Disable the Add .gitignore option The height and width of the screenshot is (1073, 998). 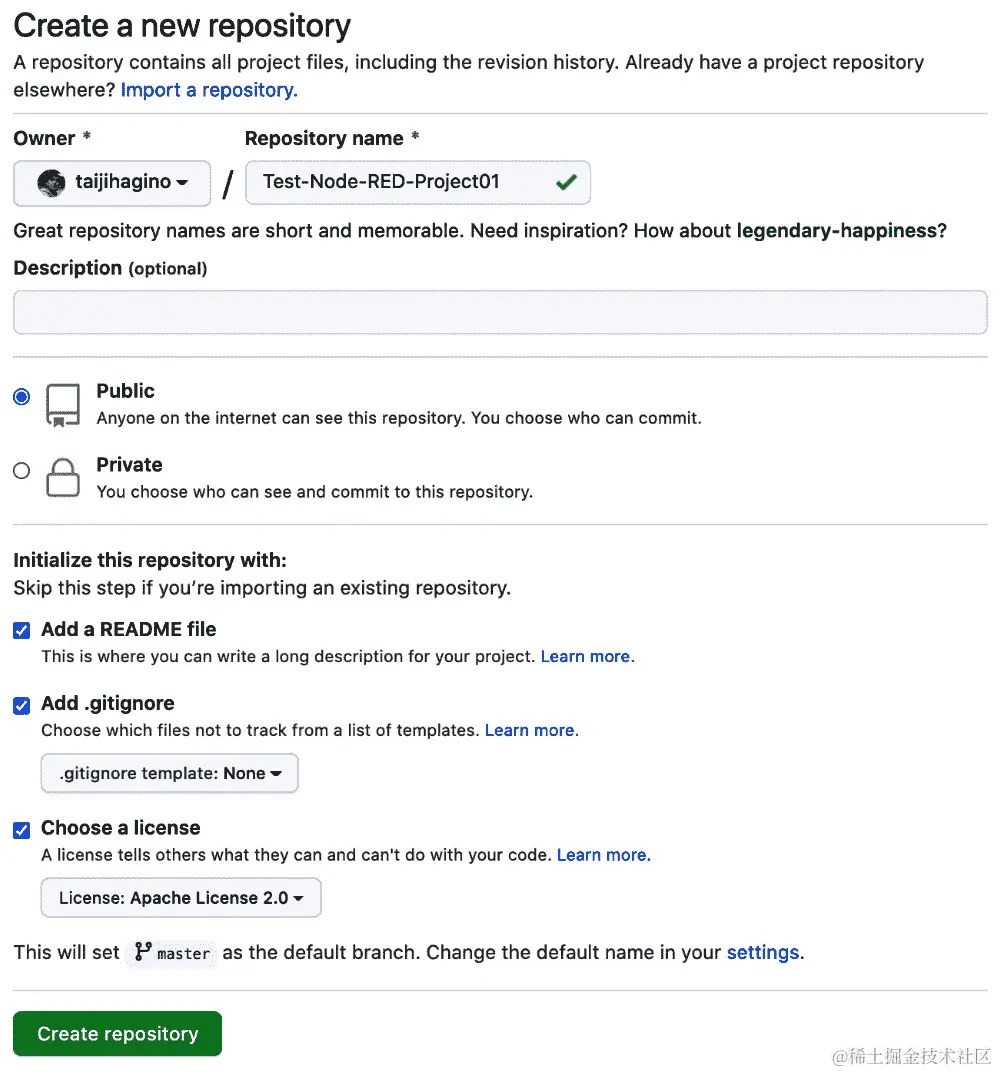pos(21,705)
